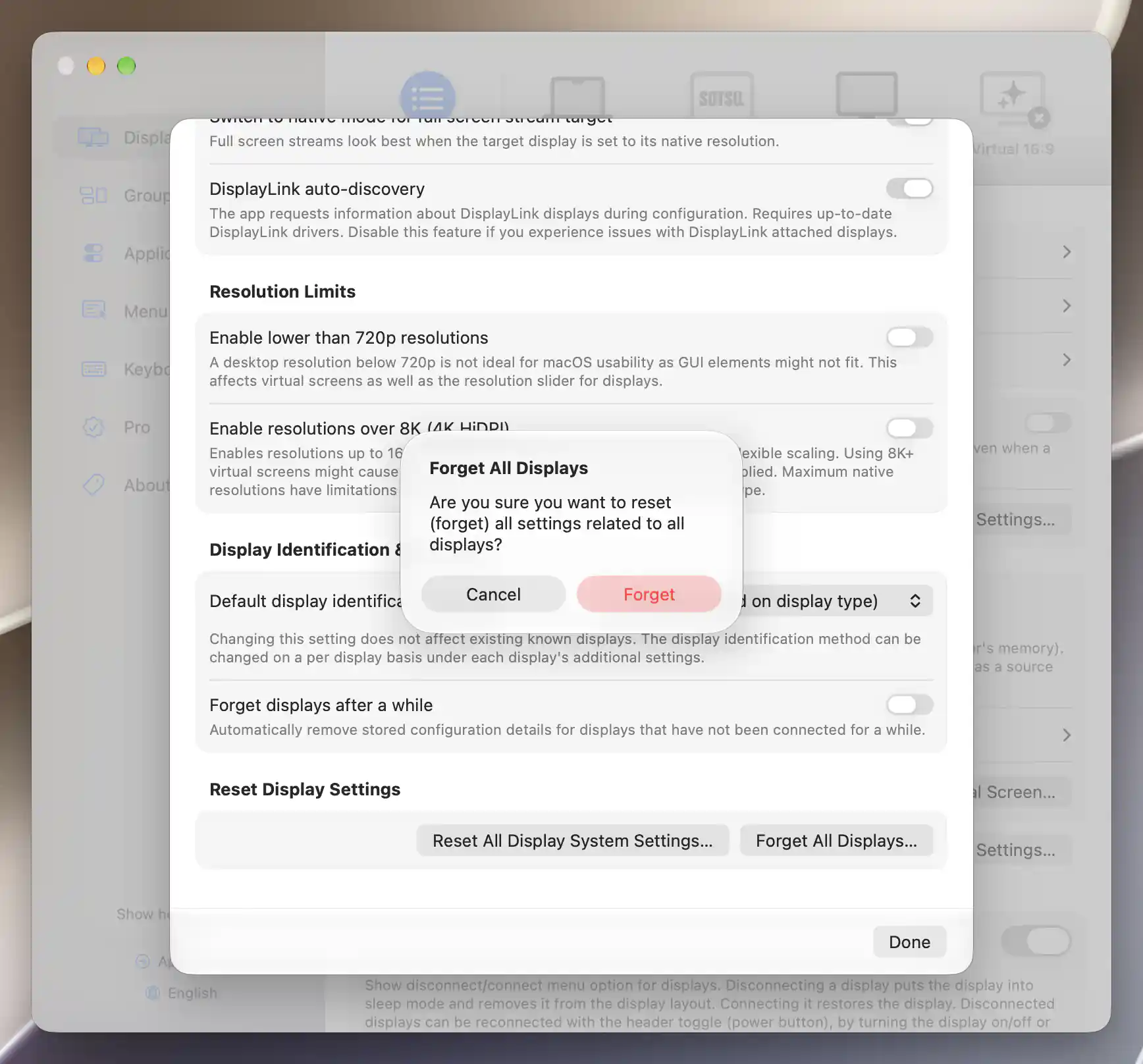
Task: Turn on Forget displays after a while
Action: (x=909, y=705)
